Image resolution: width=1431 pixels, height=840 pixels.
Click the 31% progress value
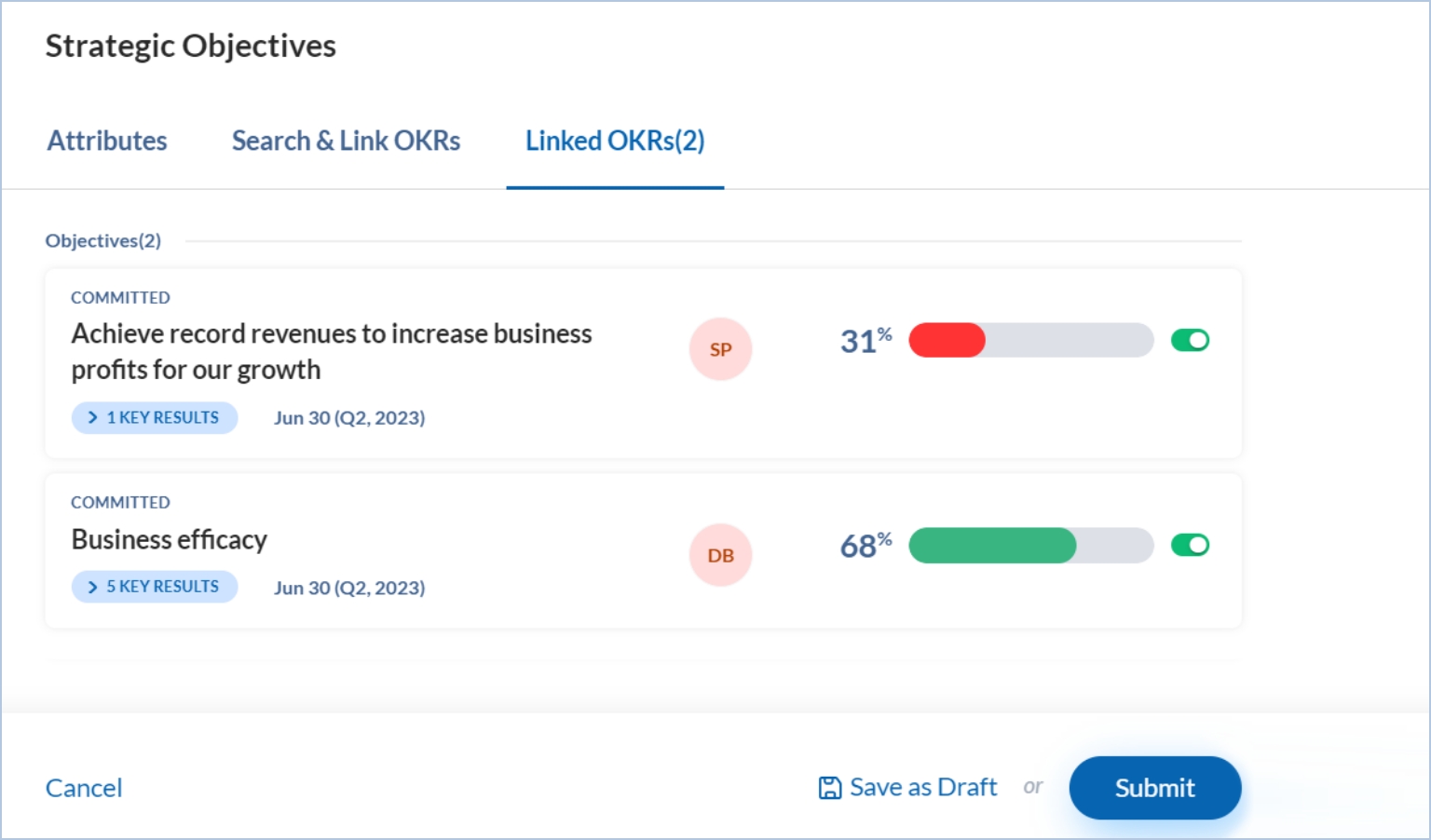pyautogui.click(x=865, y=341)
